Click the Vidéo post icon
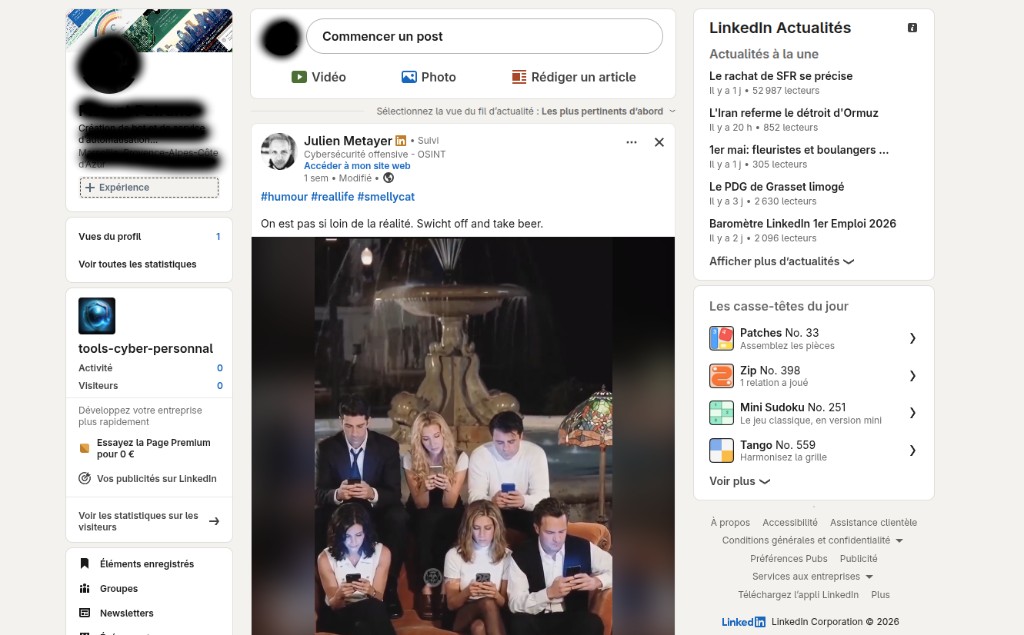This screenshot has width=1024, height=635. point(298,77)
